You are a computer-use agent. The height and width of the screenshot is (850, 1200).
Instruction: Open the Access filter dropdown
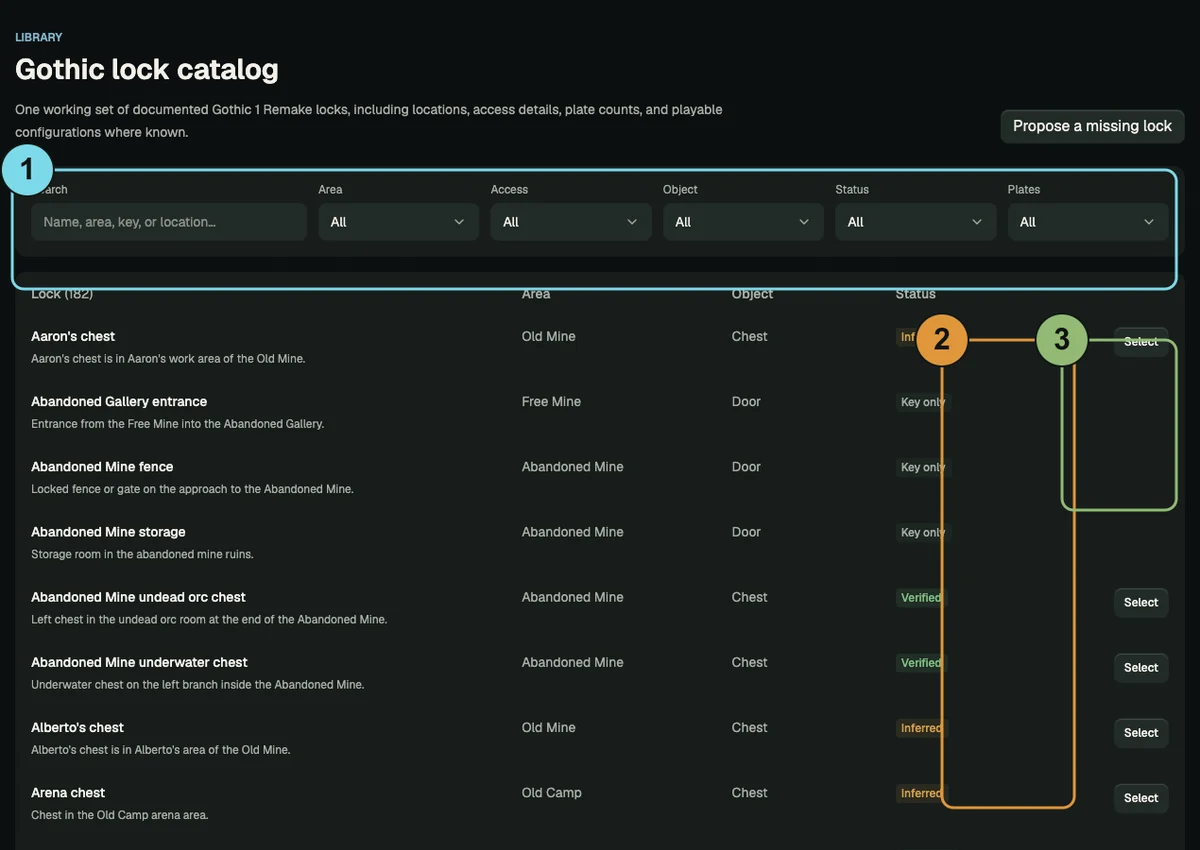point(571,222)
